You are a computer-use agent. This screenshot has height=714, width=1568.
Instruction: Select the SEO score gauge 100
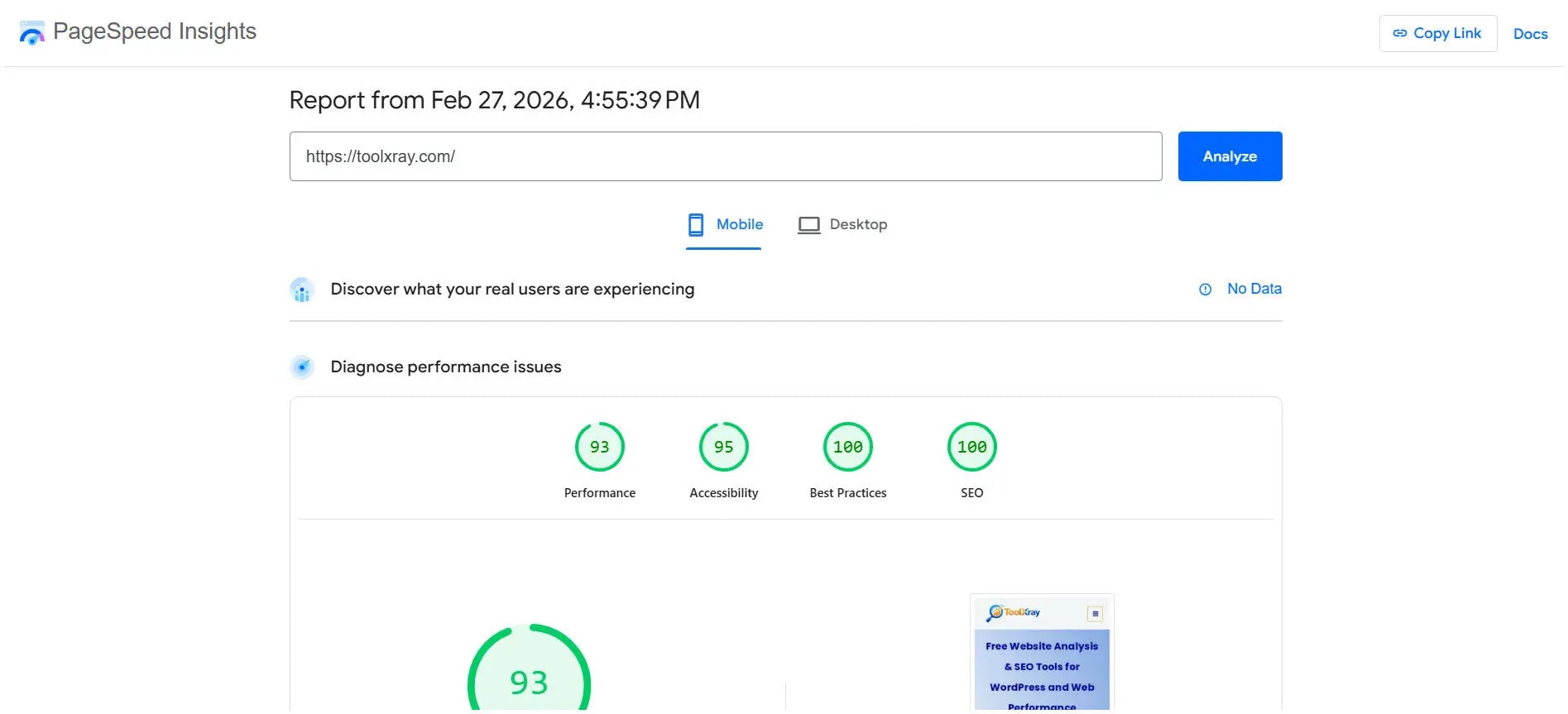click(x=972, y=447)
